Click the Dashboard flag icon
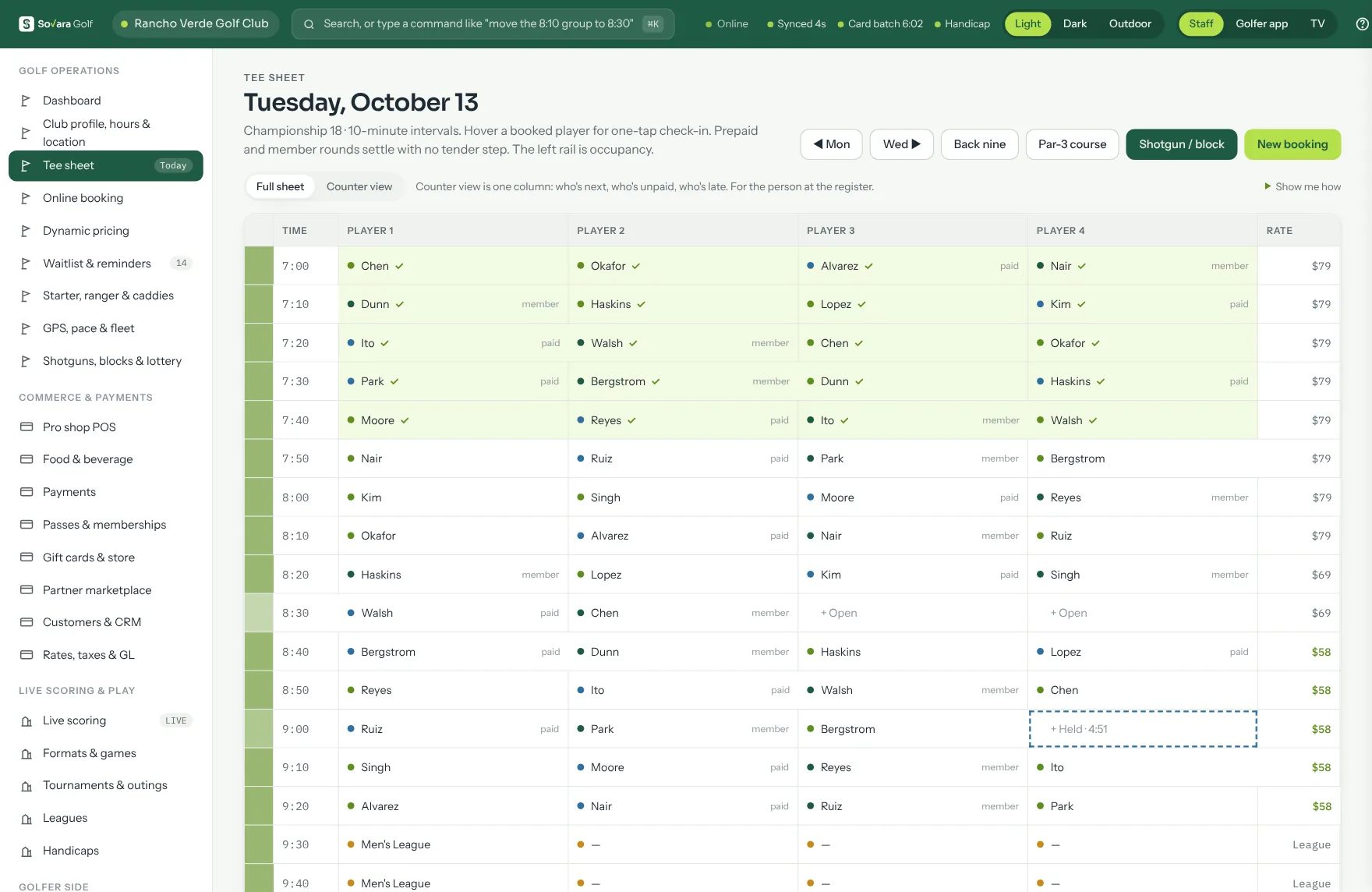1372x892 pixels. [26, 101]
